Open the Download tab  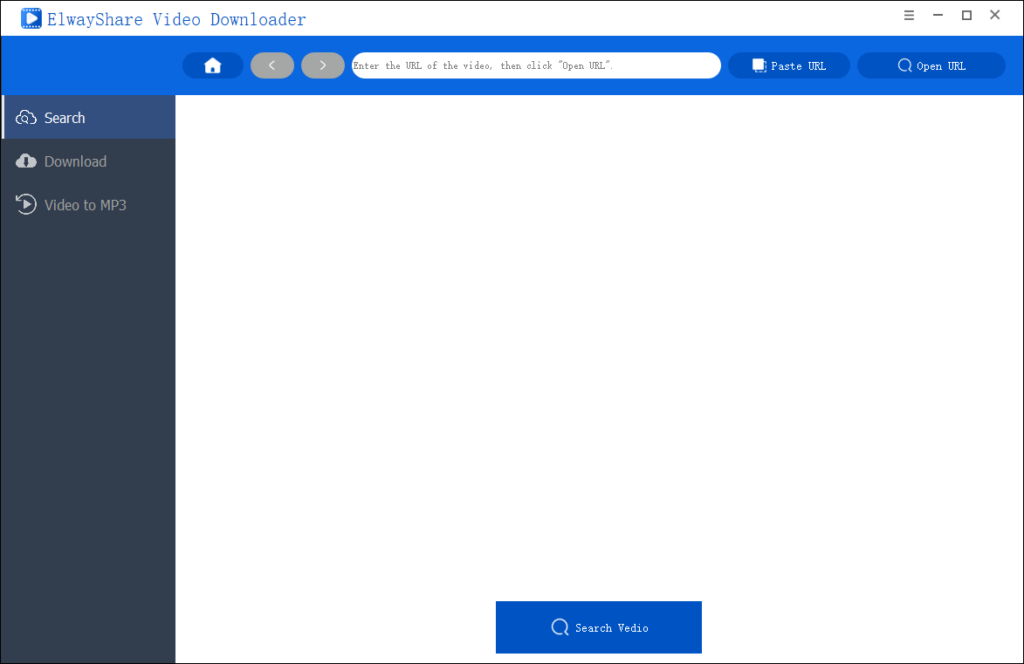(75, 162)
